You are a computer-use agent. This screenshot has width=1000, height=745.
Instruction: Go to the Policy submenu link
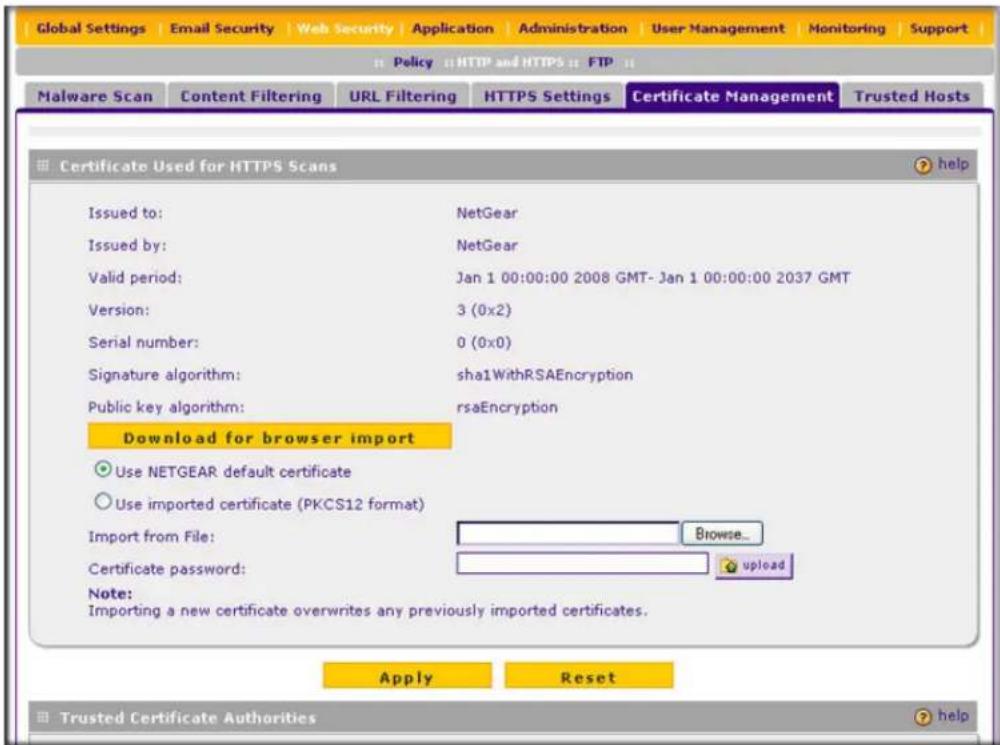click(413, 63)
